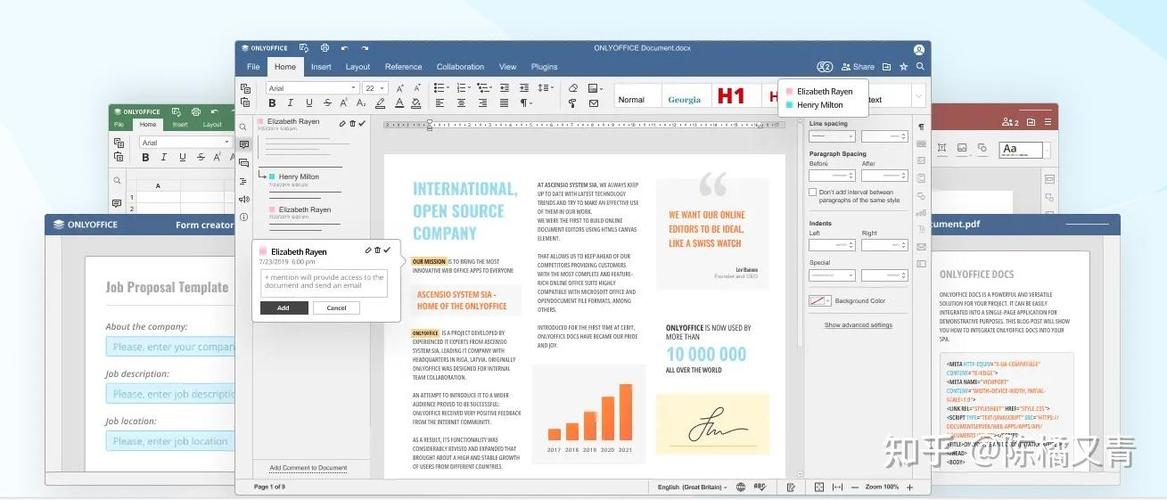The height and width of the screenshot is (500, 1167).
Task: Click the clear style eraser icon
Action: (x=573, y=88)
